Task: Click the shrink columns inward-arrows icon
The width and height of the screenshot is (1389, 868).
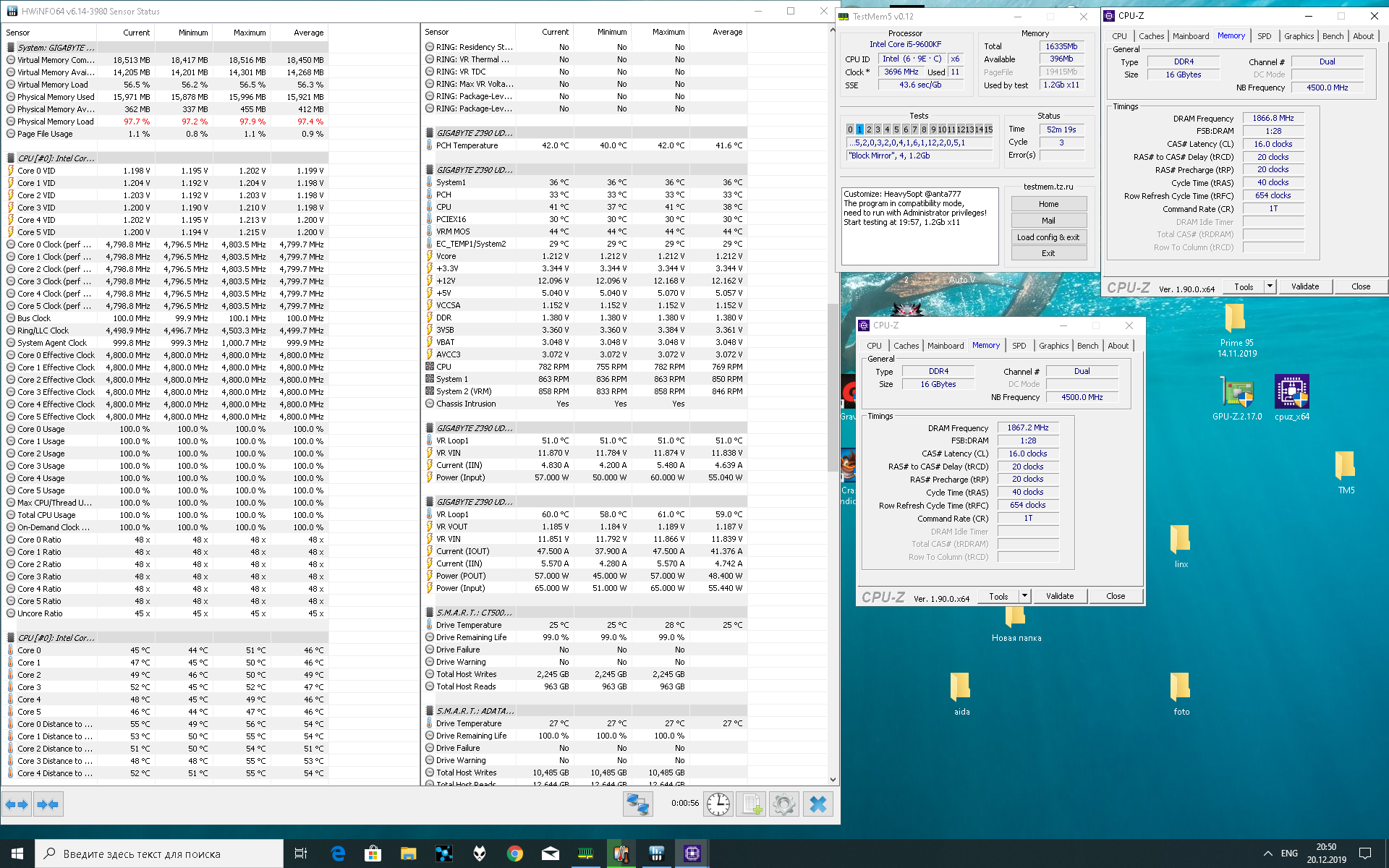Action: tap(48, 804)
